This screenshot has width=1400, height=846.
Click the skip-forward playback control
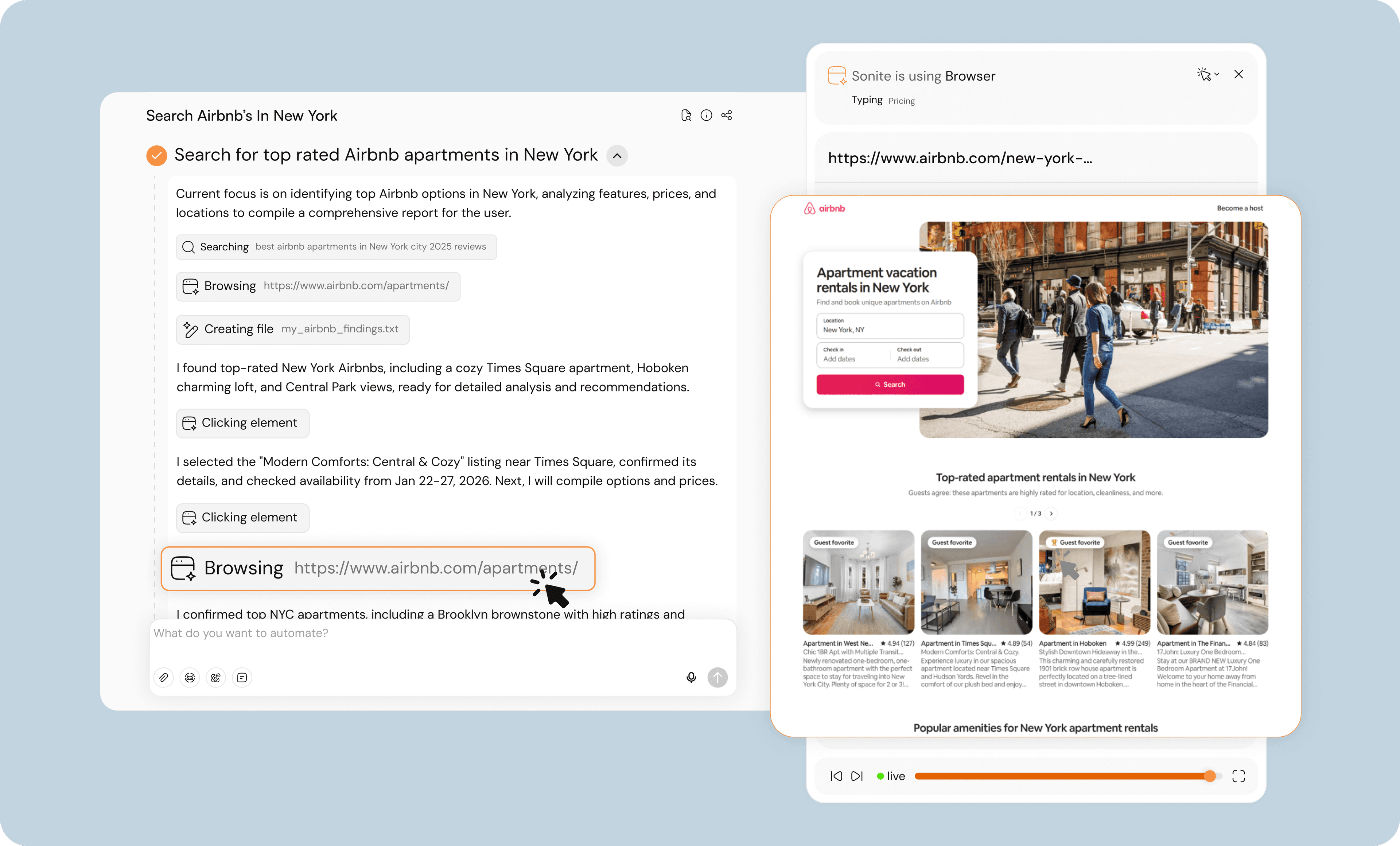tap(857, 776)
